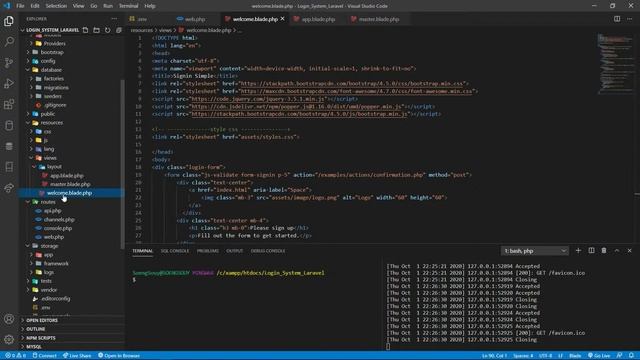Open explorer More Actions ellipsis
640x360 pixels.
click(x=114, y=19)
